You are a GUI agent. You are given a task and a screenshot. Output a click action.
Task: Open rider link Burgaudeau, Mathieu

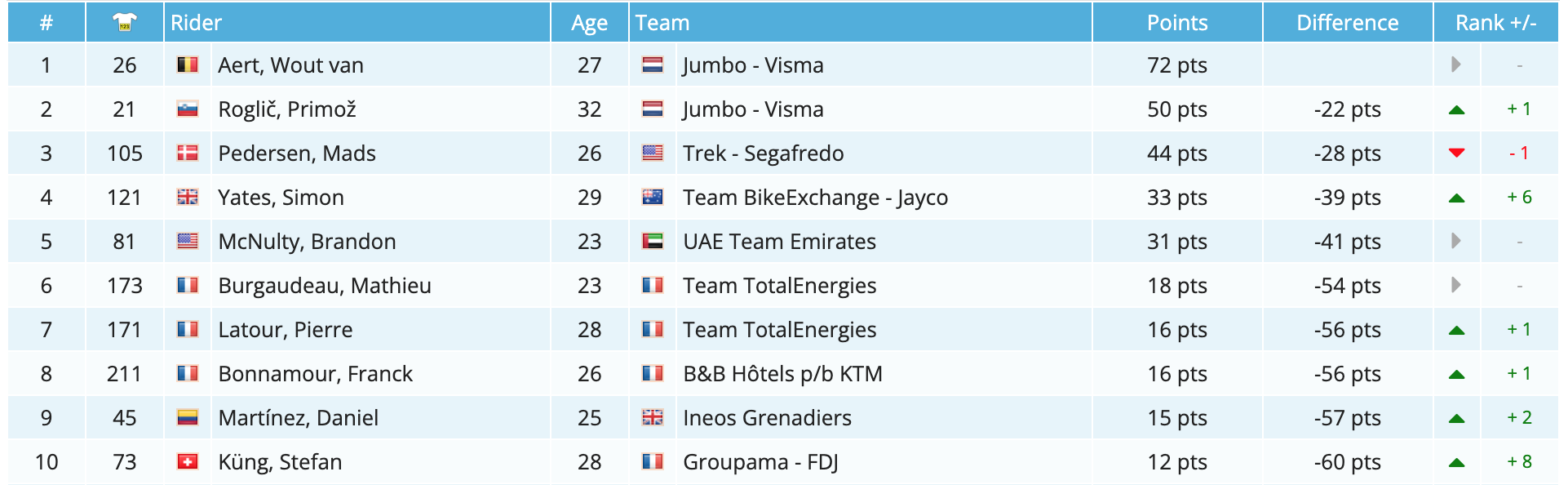[x=325, y=286]
